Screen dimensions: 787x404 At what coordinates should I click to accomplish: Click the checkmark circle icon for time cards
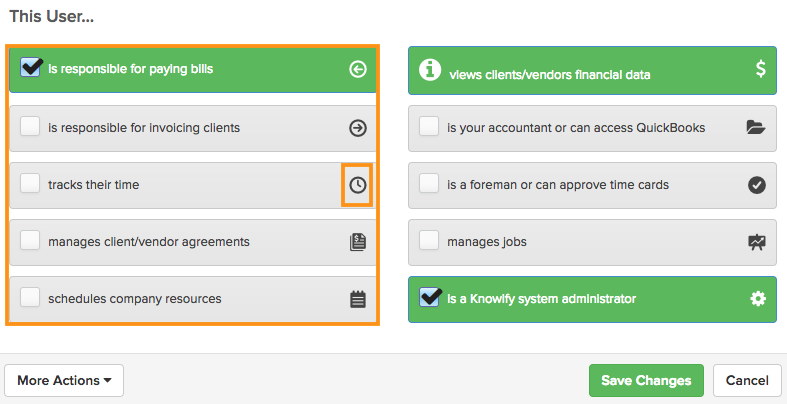coord(757,185)
